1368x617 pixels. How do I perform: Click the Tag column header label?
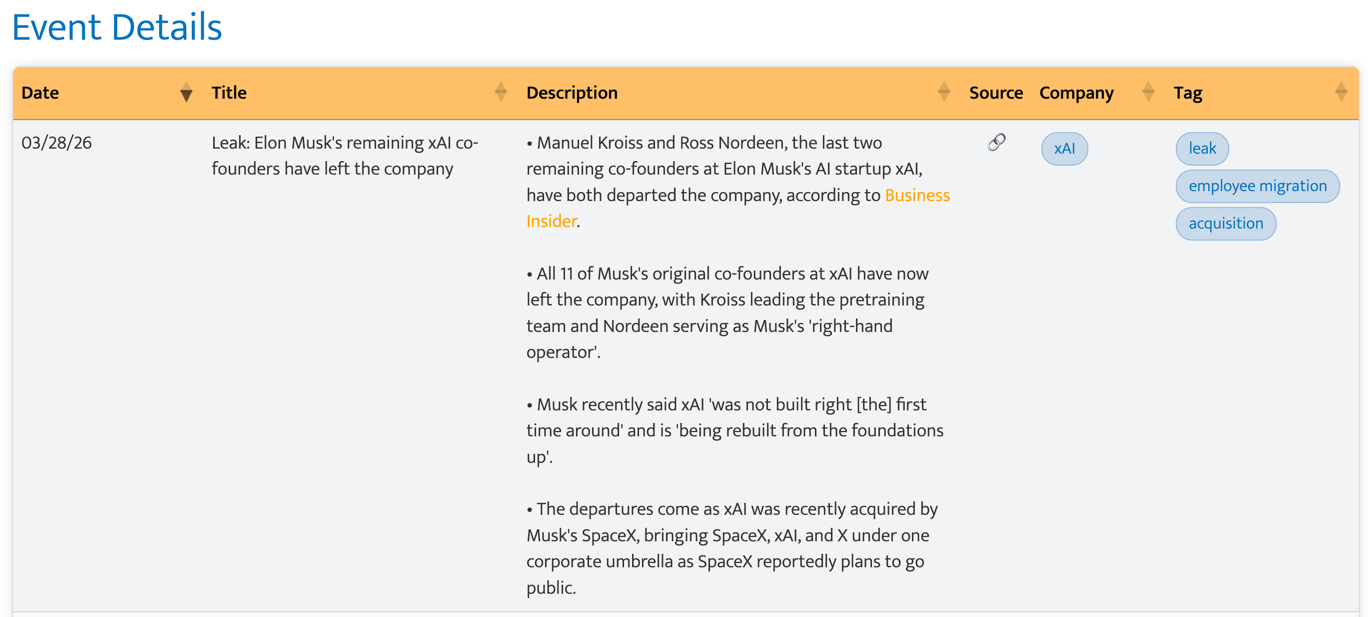tap(1188, 93)
